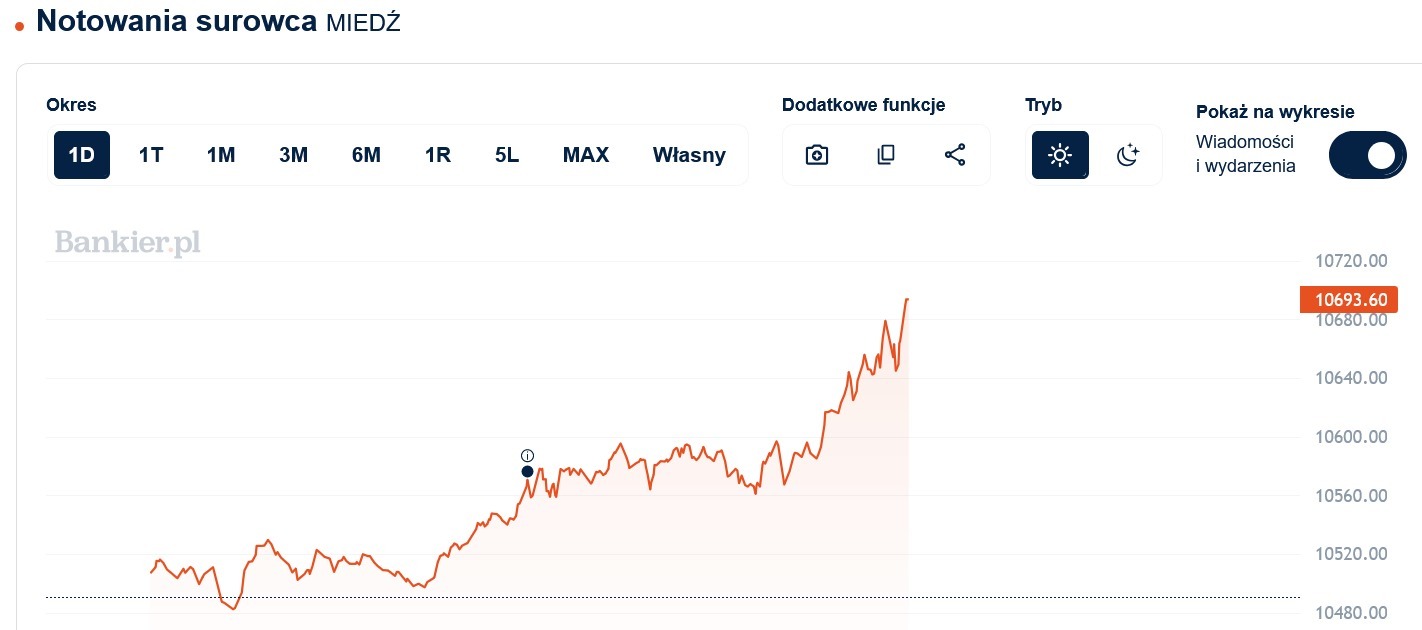
Task: Switch to light mode sun icon
Action: (x=1060, y=155)
